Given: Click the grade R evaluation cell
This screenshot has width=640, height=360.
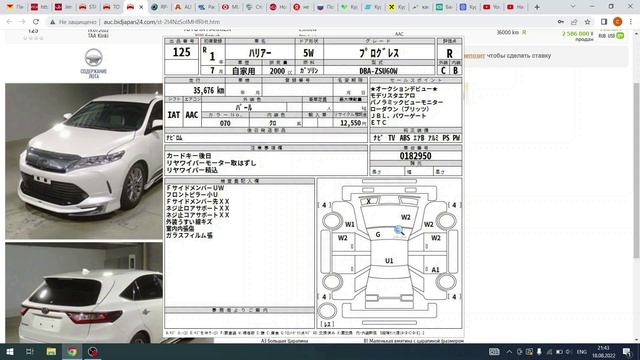Looking at the screenshot, I should 449,53.
